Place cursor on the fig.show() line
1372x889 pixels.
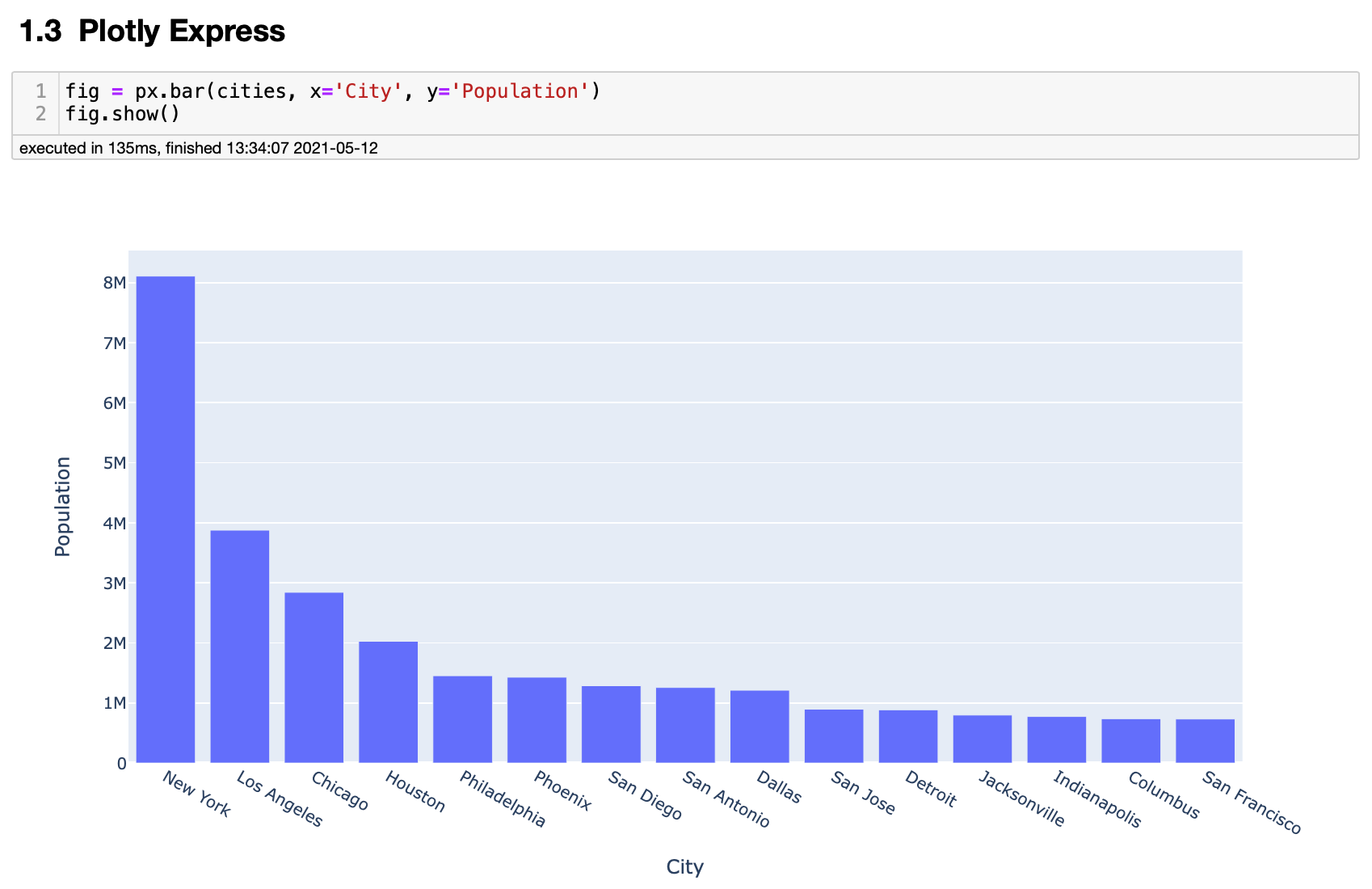coord(123,114)
